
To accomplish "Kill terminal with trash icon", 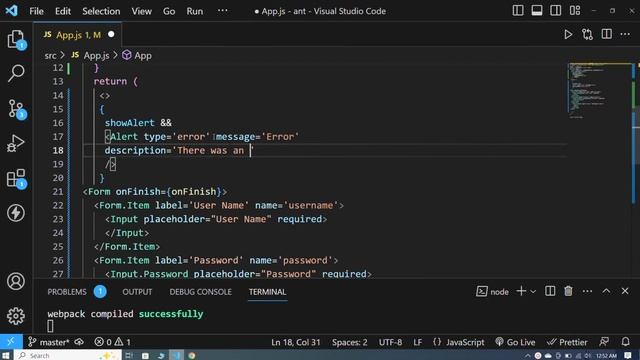I will tap(568, 291).
